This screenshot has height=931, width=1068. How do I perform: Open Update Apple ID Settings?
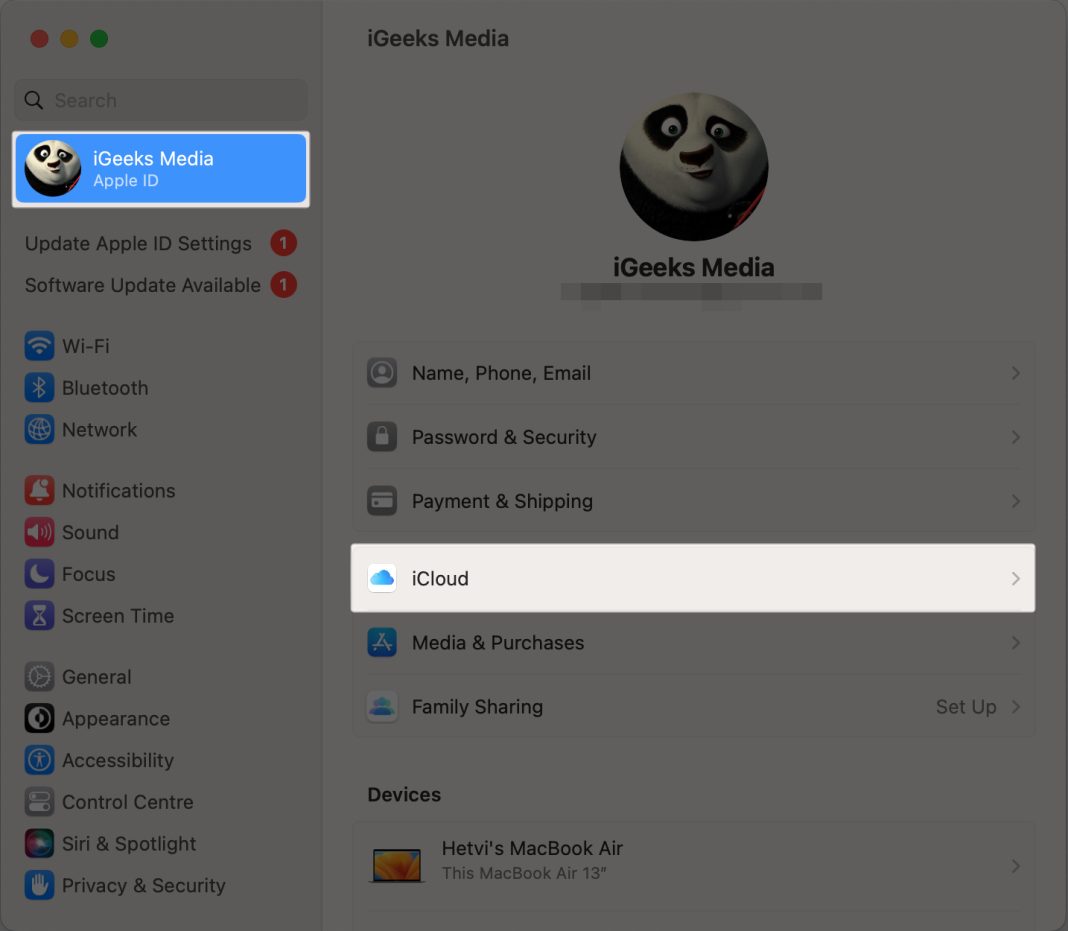tap(137, 243)
